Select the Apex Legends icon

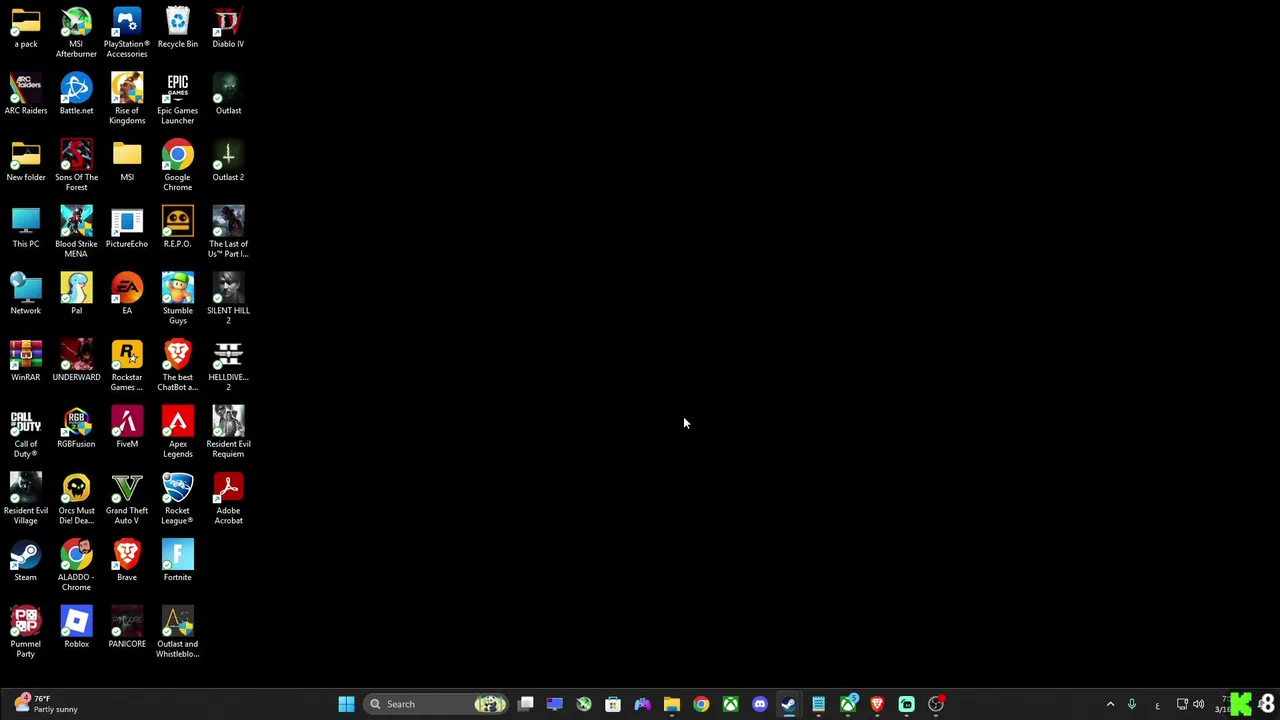tap(177, 433)
